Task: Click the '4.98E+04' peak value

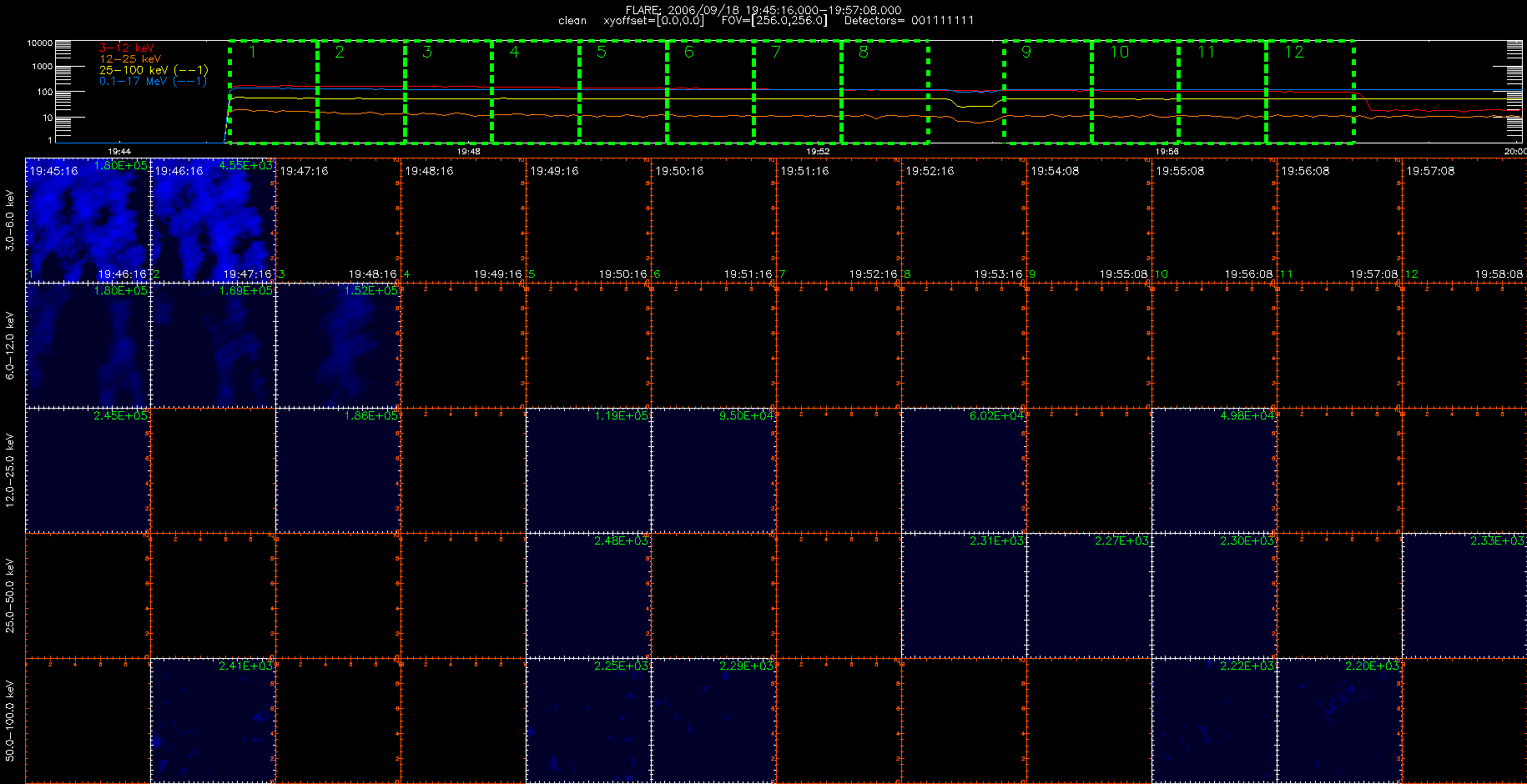Action: click(1247, 415)
